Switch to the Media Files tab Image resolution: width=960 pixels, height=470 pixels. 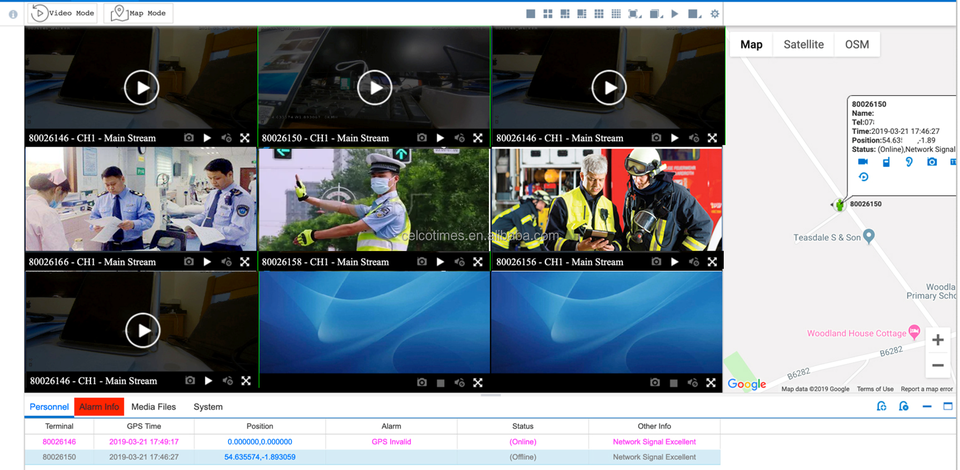pos(153,407)
